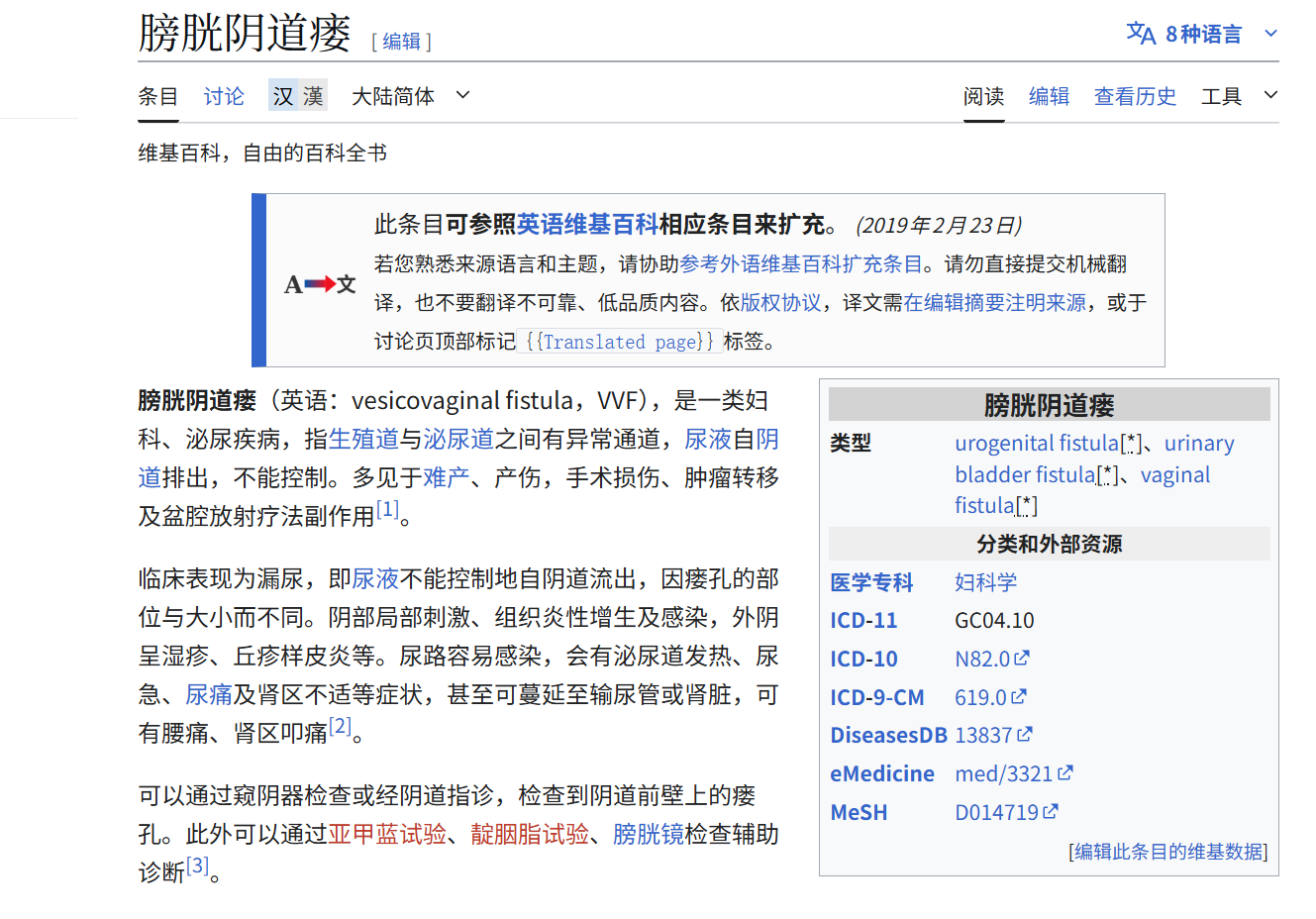Select the 编辑 tab beside 阅读
This screenshot has height=919, width=1316.
1049,96
